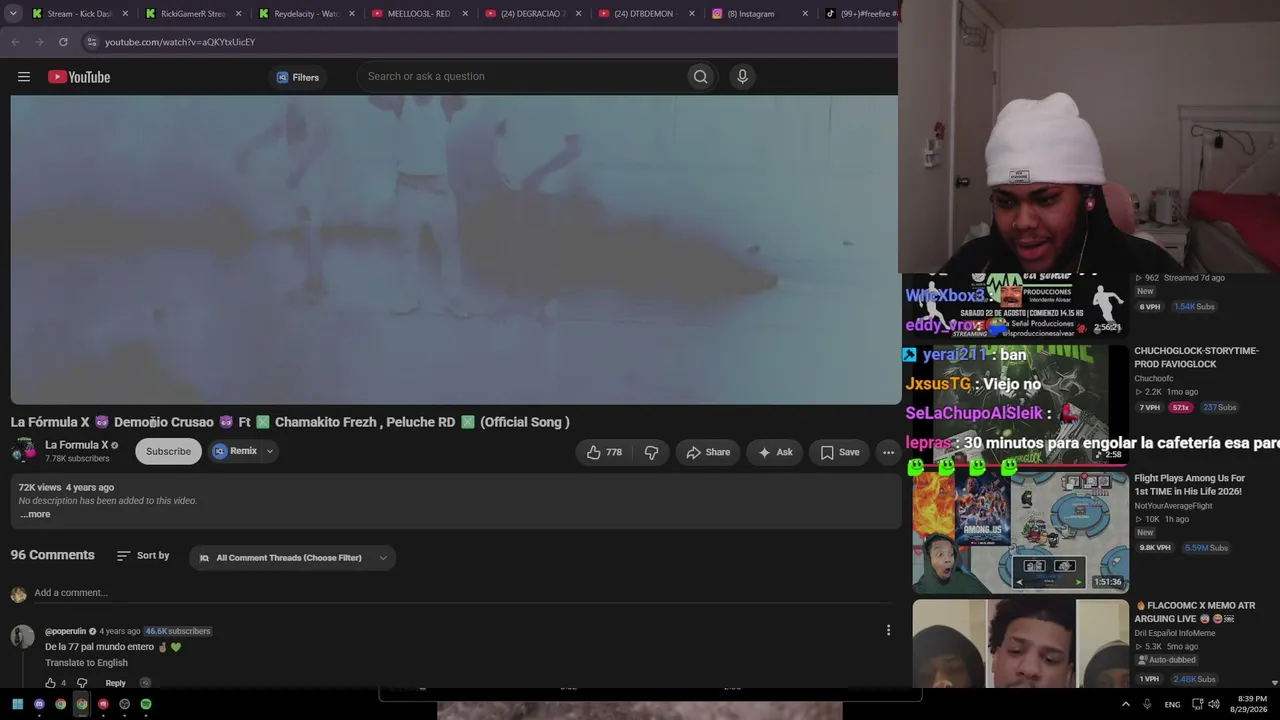The width and height of the screenshot is (1280, 720).
Task: Save the video to a playlist
Action: click(x=840, y=452)
